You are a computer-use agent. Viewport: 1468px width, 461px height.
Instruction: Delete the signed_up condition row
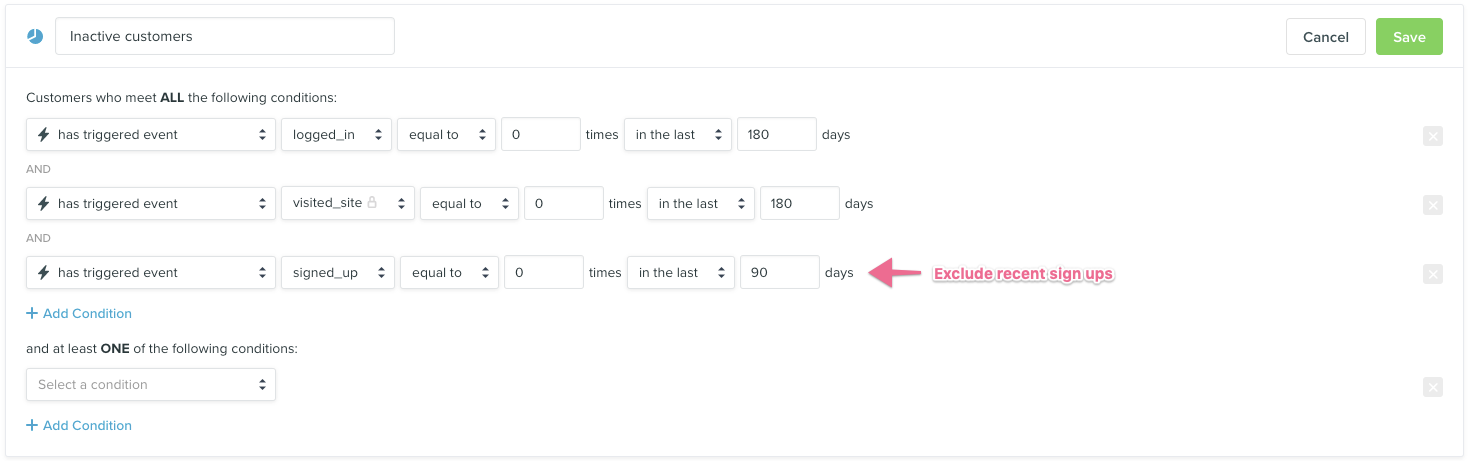(1432, 274)
